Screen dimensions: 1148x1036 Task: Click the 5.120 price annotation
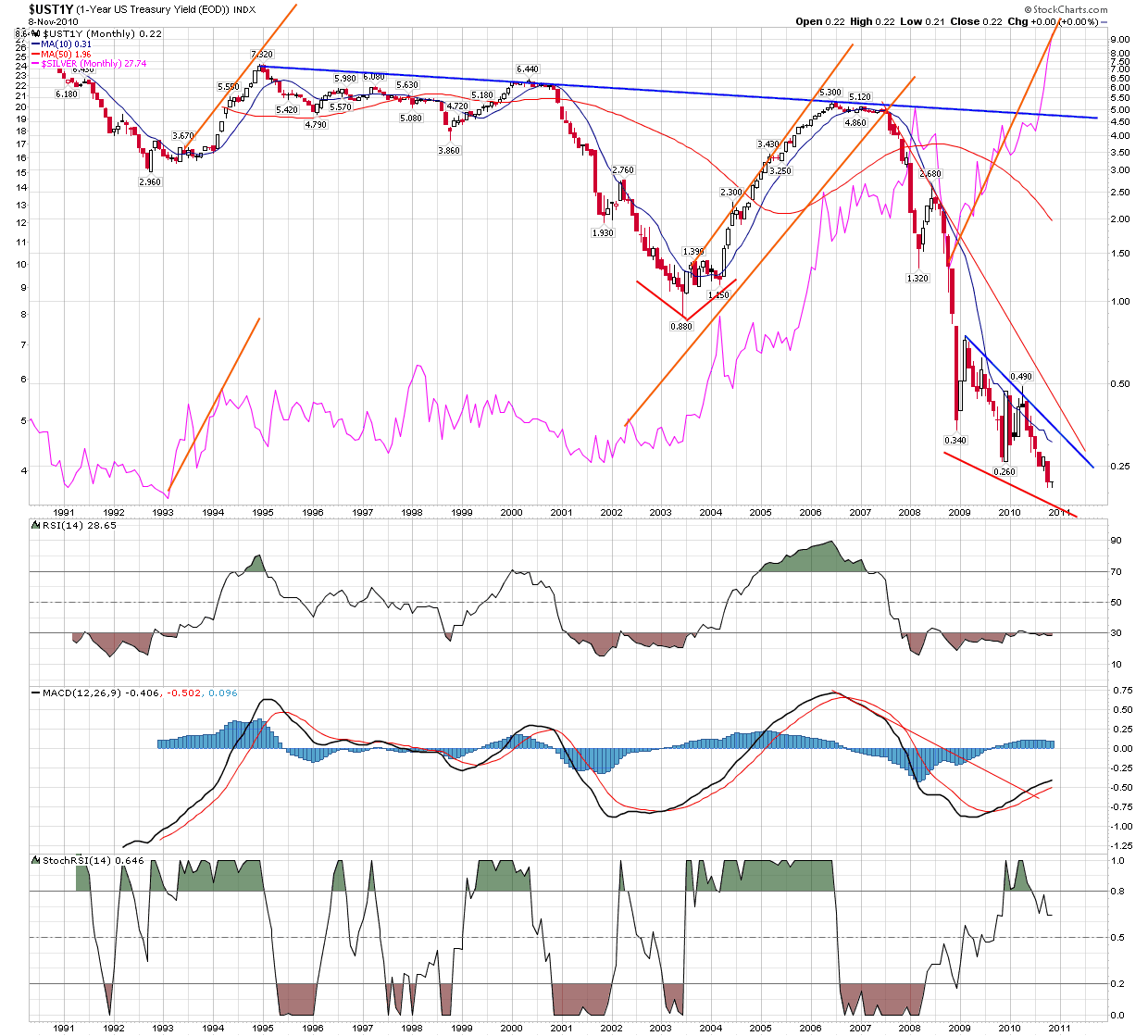[860, 97]
